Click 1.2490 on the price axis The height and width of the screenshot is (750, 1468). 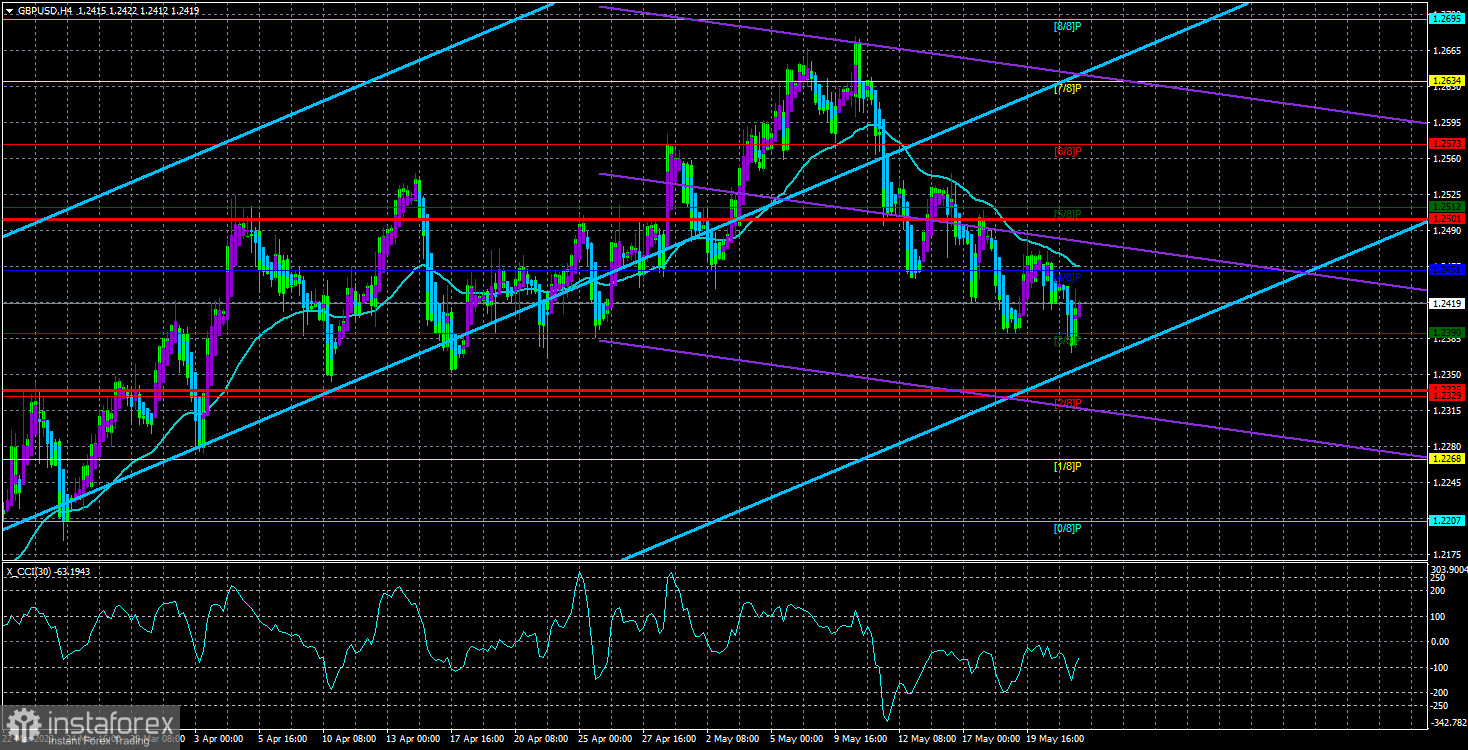point(1448,231)
